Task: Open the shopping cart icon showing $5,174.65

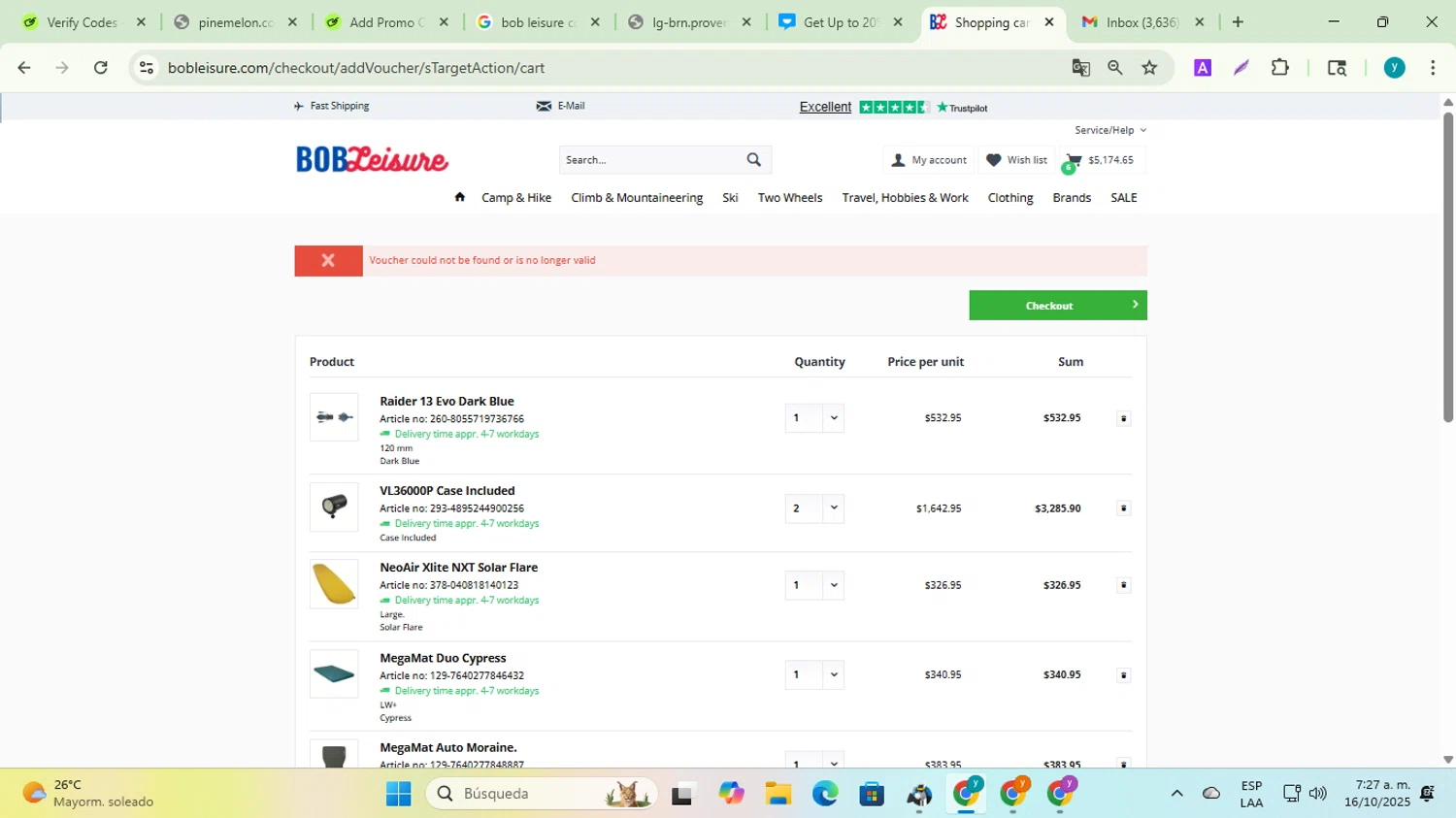Action: point(1101,160)
